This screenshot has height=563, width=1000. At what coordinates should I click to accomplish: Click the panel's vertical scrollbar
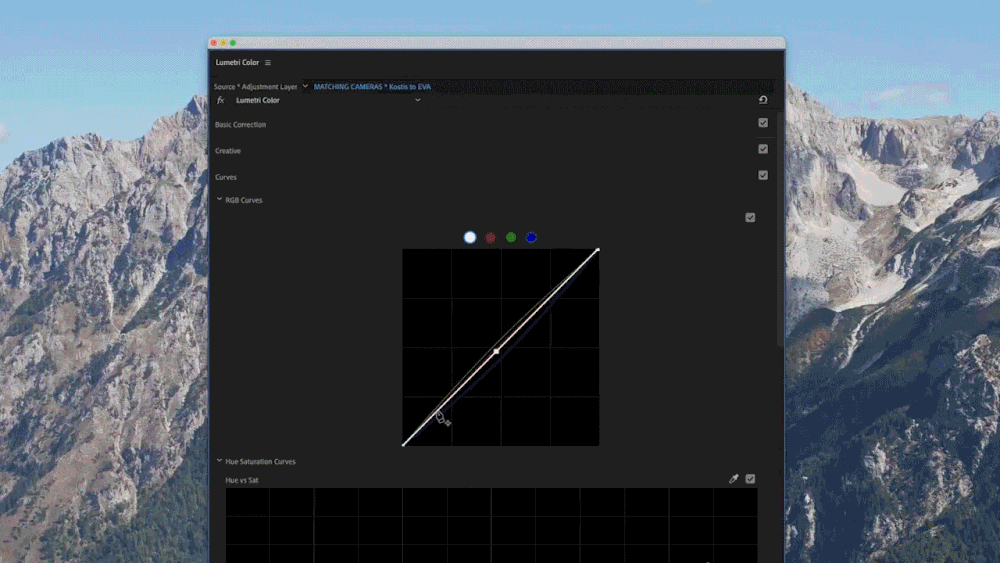[x=779, y=230]
